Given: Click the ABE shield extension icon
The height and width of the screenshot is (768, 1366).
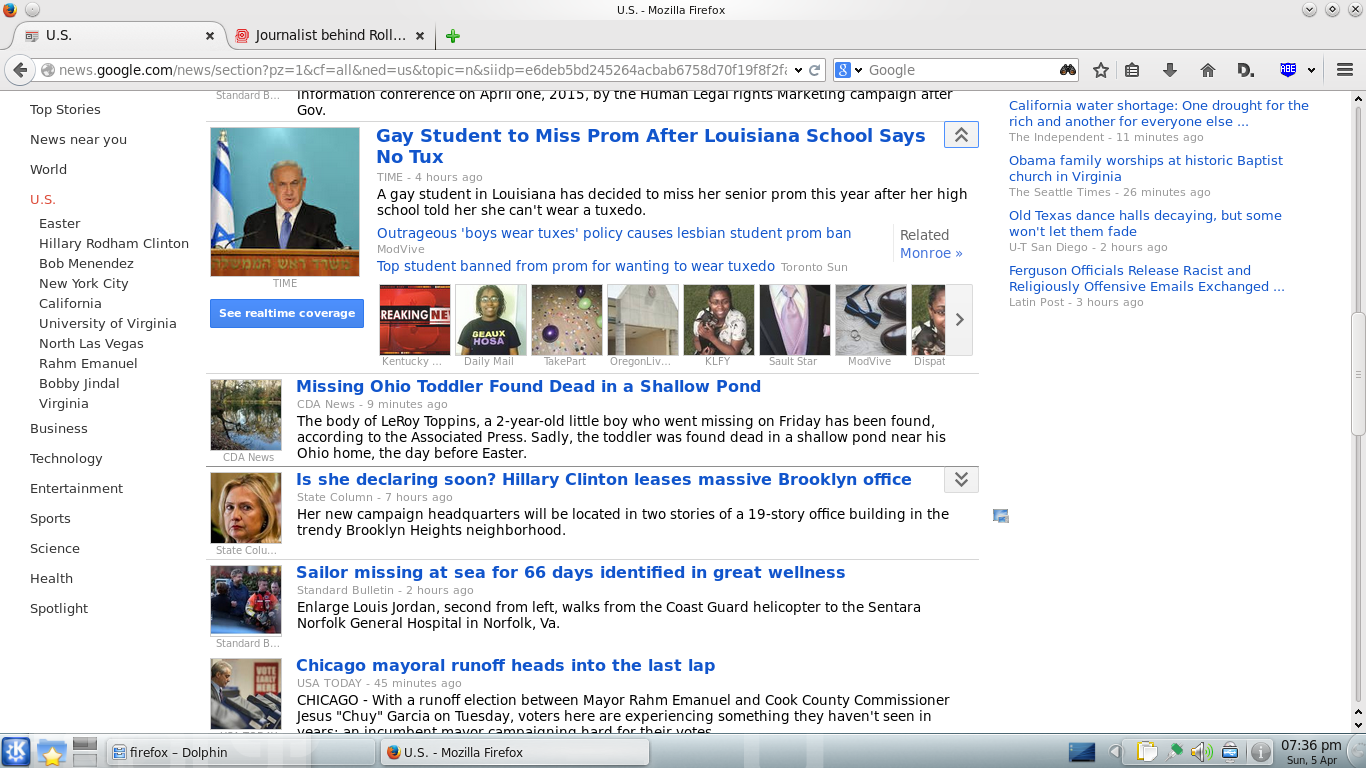Looking at the screenshot, I should pos(1288,70).
